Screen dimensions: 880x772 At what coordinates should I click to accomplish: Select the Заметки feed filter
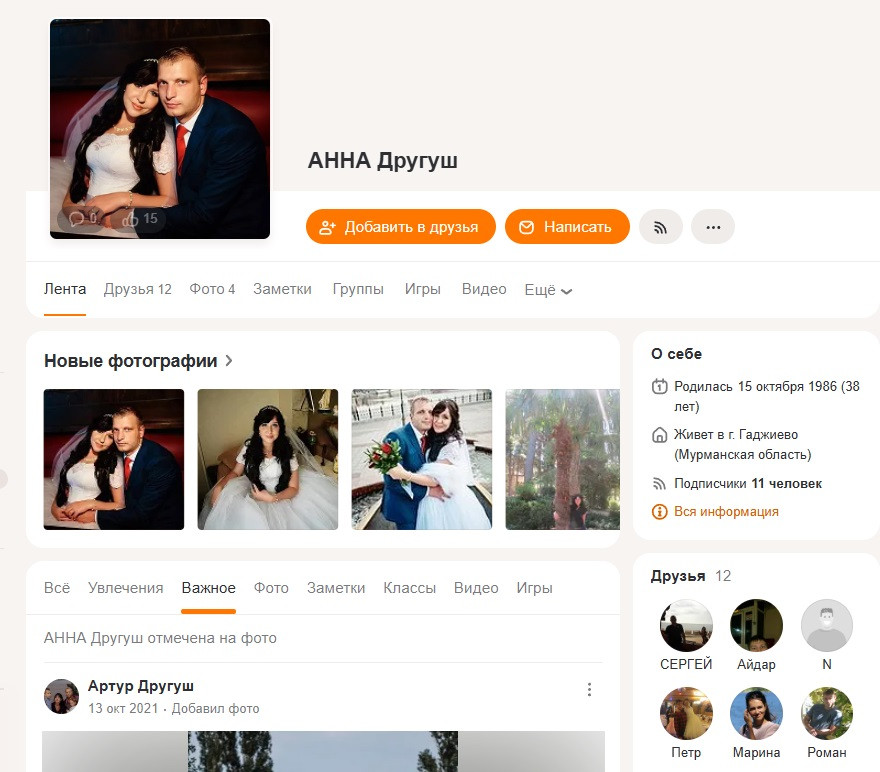click(x=336, y=588)
